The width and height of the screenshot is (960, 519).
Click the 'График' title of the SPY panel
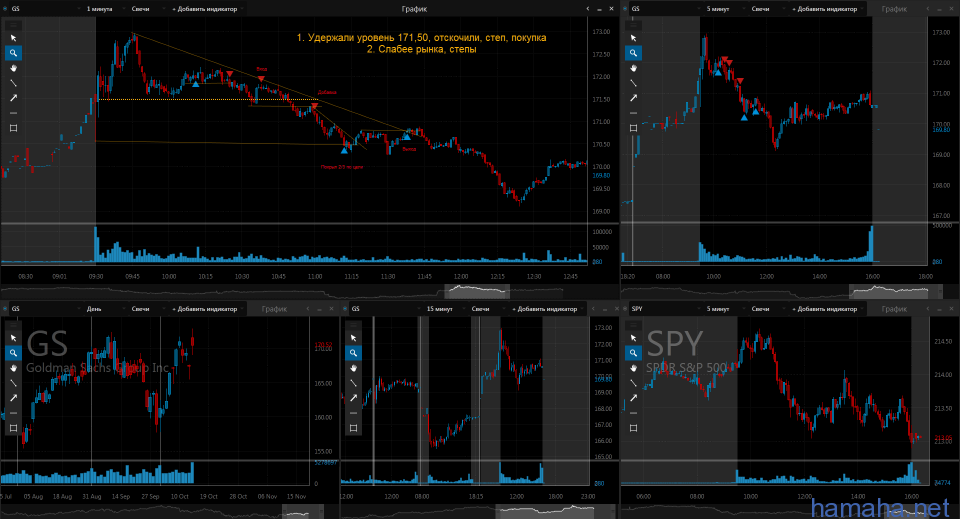pos(894,308)
